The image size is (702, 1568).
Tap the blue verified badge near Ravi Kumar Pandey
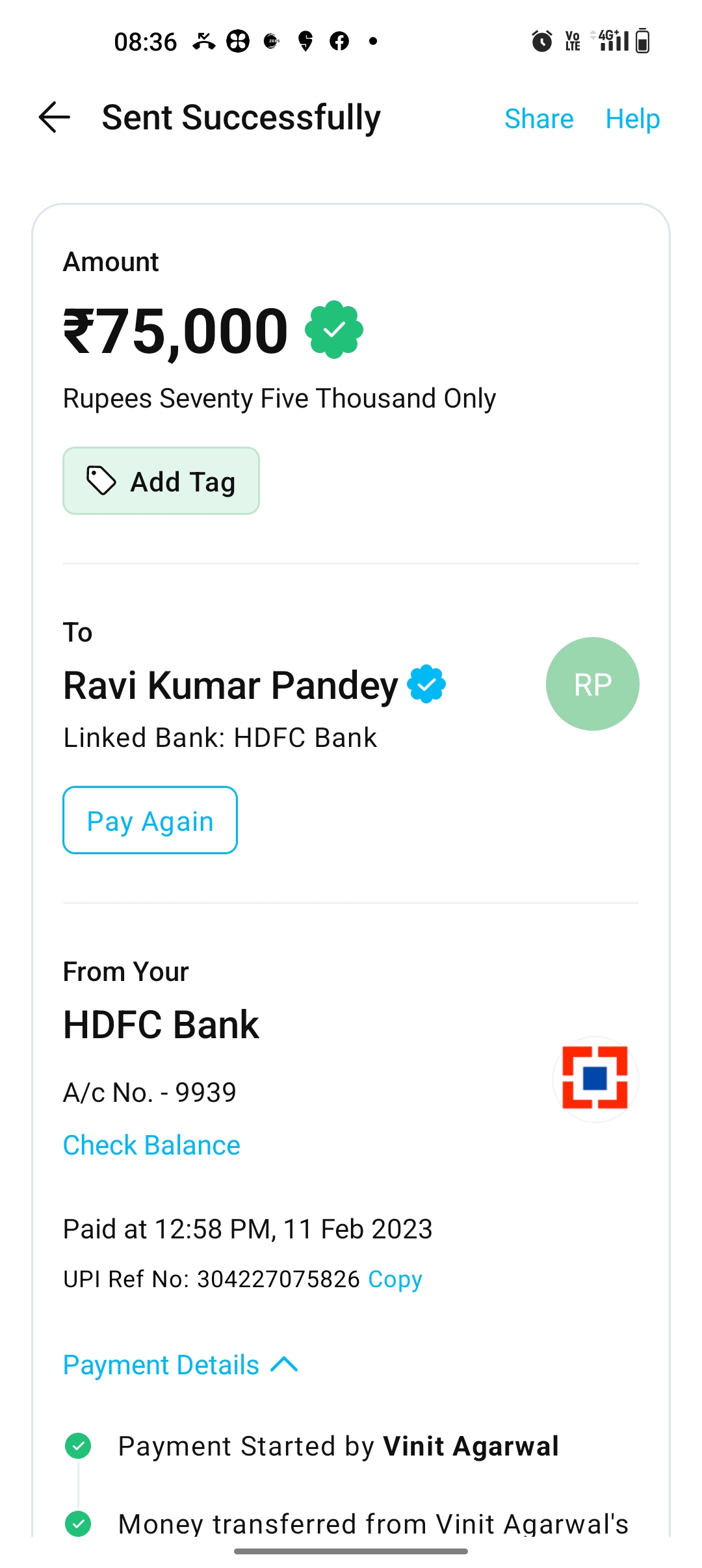(x=426, y=684)
